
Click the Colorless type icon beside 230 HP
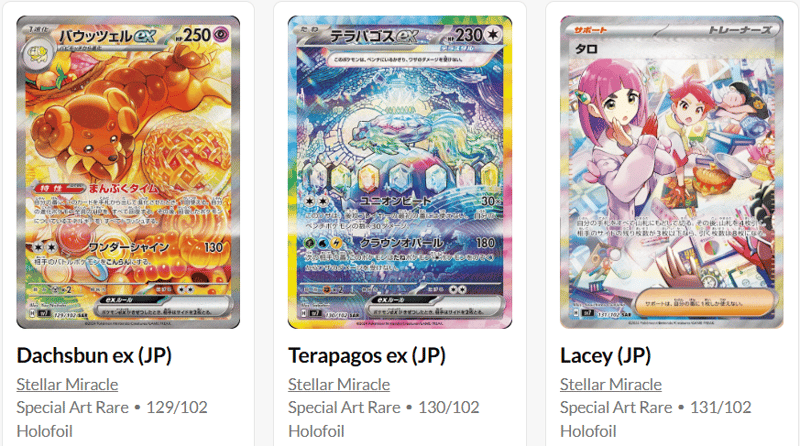[x=493, y=35]
